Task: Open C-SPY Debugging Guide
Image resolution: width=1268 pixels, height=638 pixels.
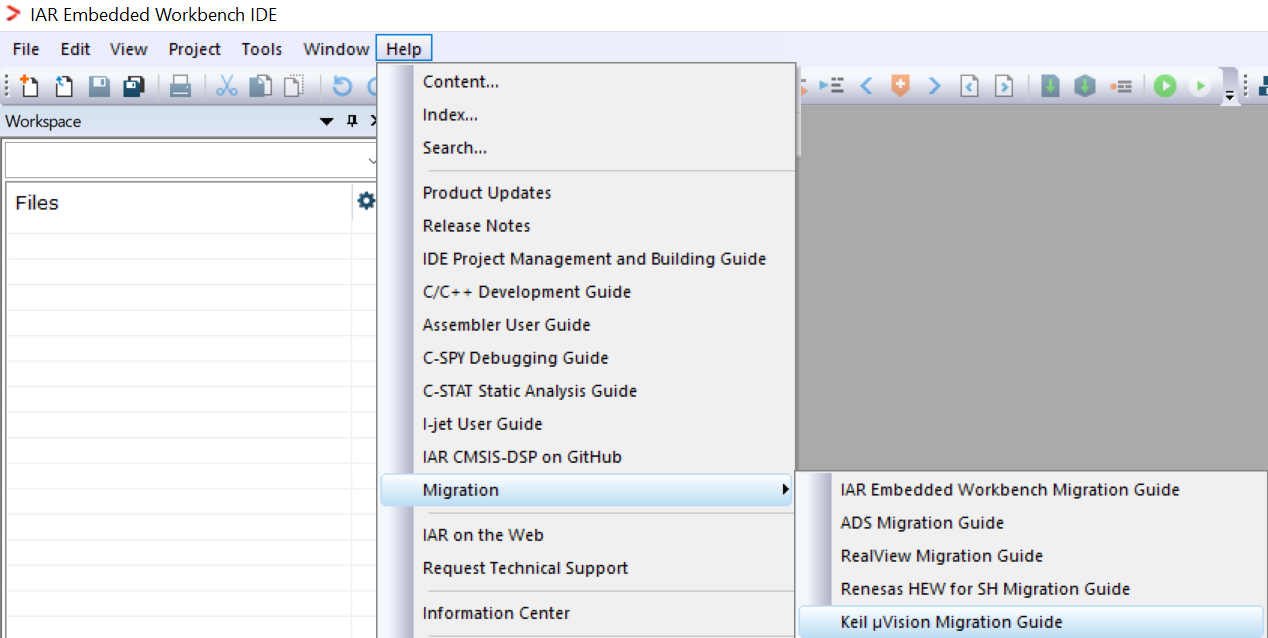Action: (x=515, y=358)
